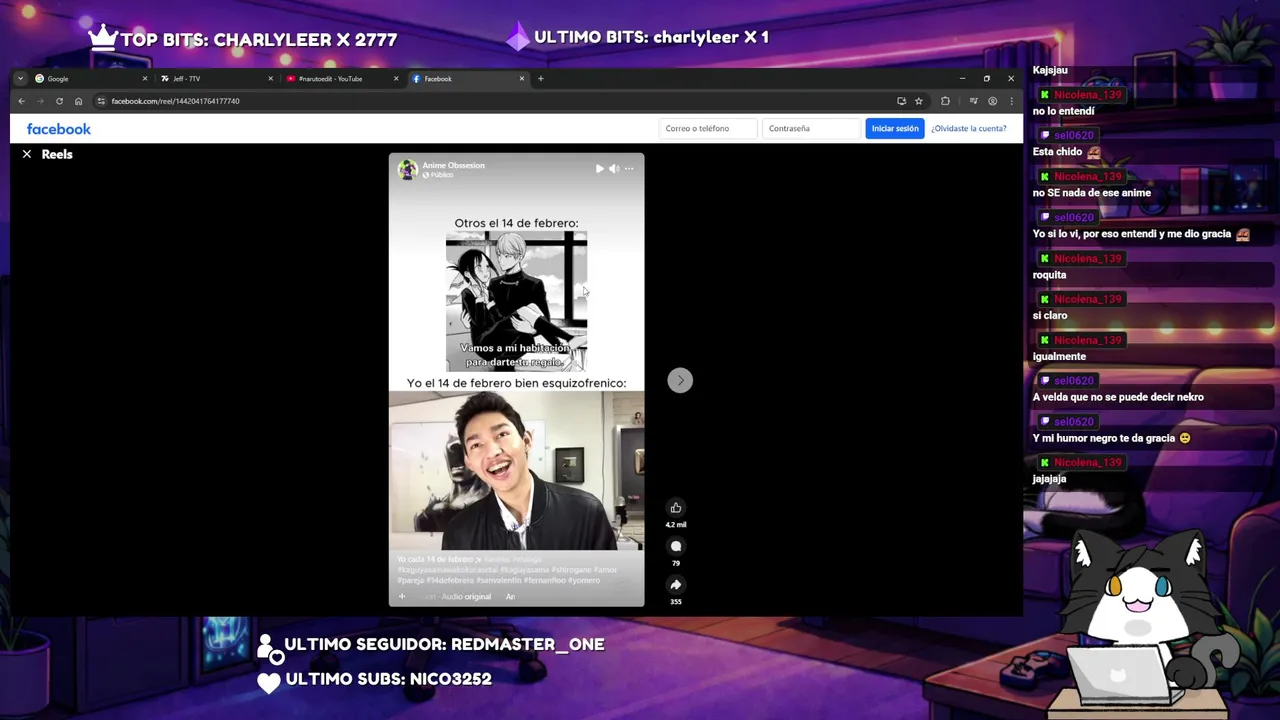View site information icon in address bar
The image size is (1280, 720).
[100, 101]
